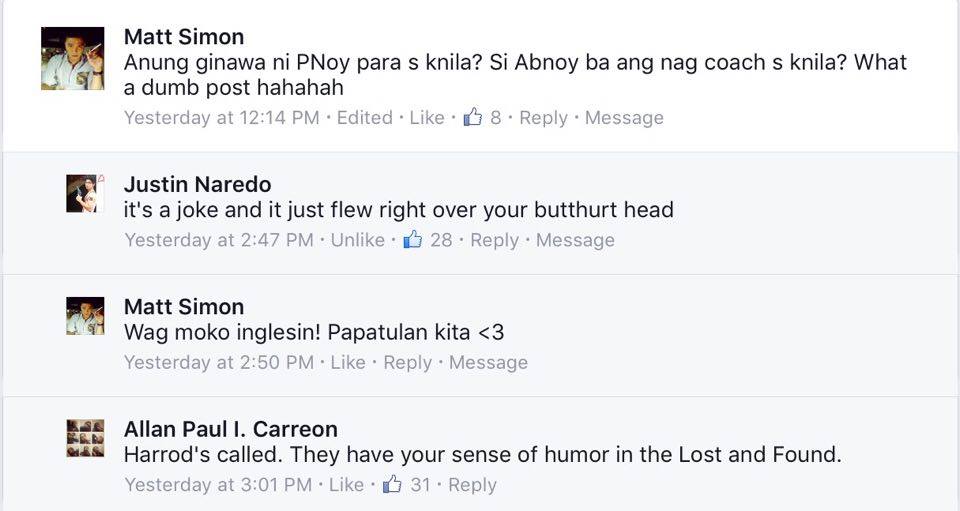
Task: Open Matt Simon's profile picture on first comment
Action: (72, 58)
